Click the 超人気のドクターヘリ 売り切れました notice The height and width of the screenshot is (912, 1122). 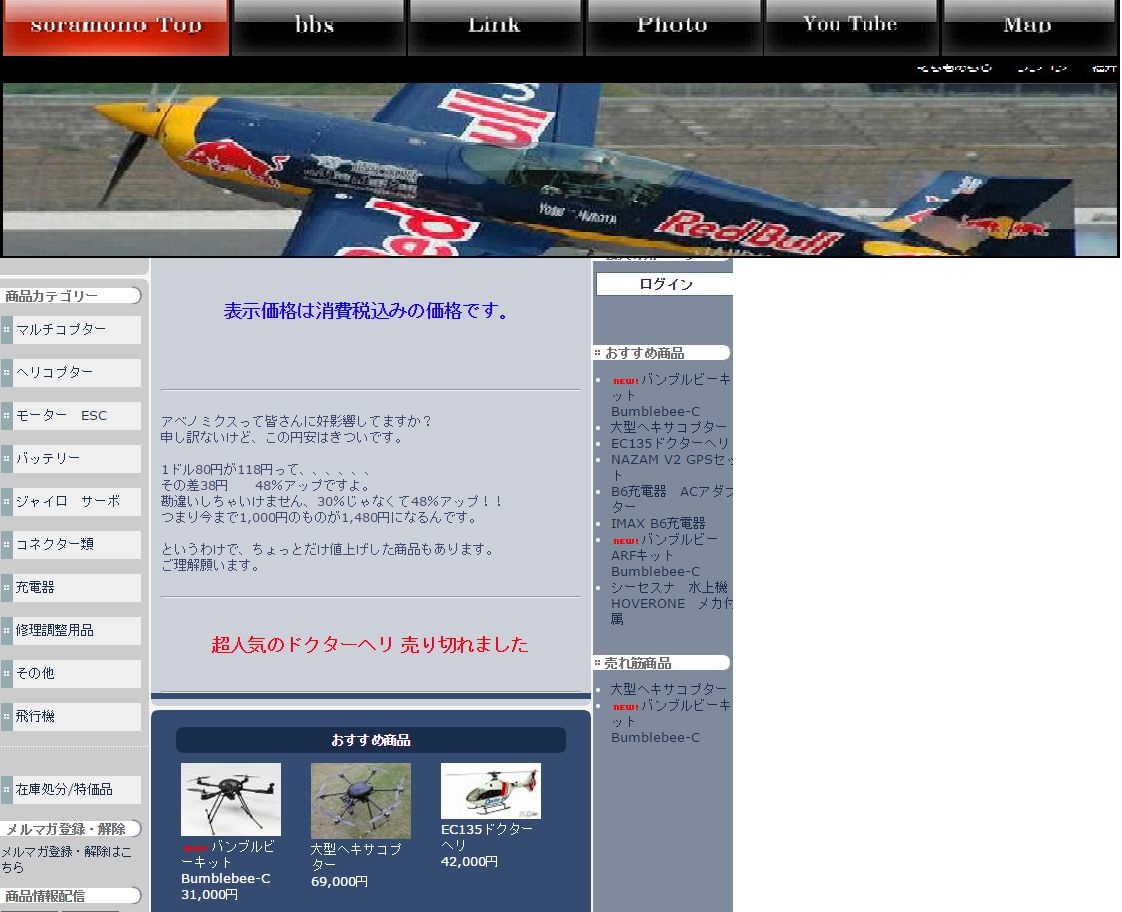[370, 644]
